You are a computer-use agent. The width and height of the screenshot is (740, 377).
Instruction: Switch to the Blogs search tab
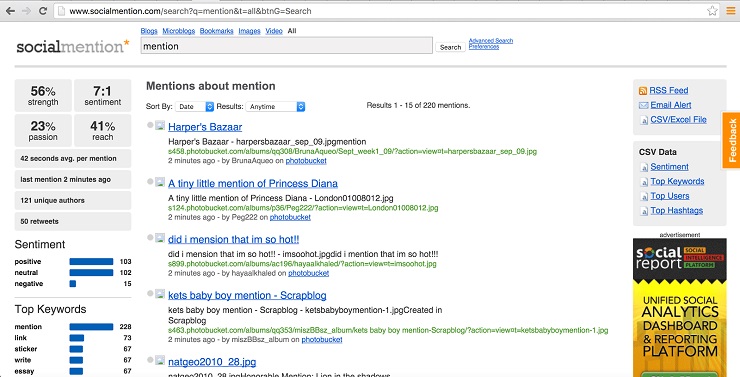pos(149,31)
